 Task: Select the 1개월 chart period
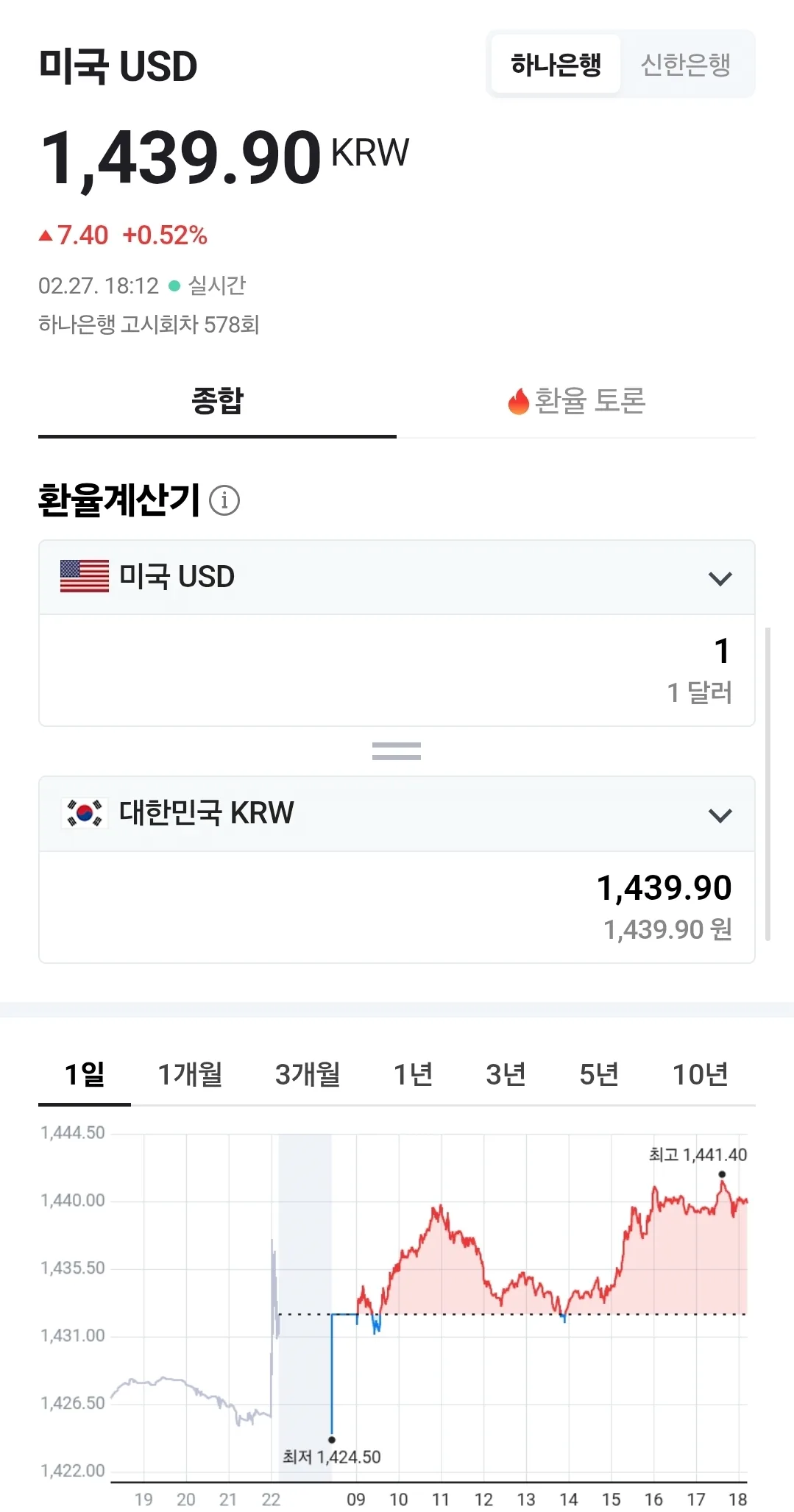pos(190,1074)
